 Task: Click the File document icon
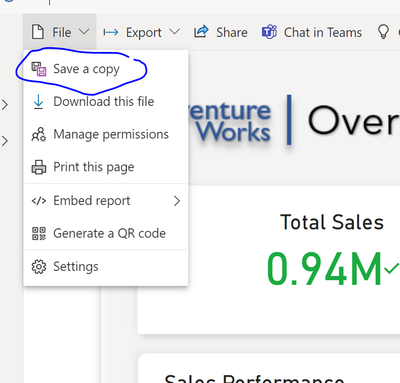pos(38,32)
